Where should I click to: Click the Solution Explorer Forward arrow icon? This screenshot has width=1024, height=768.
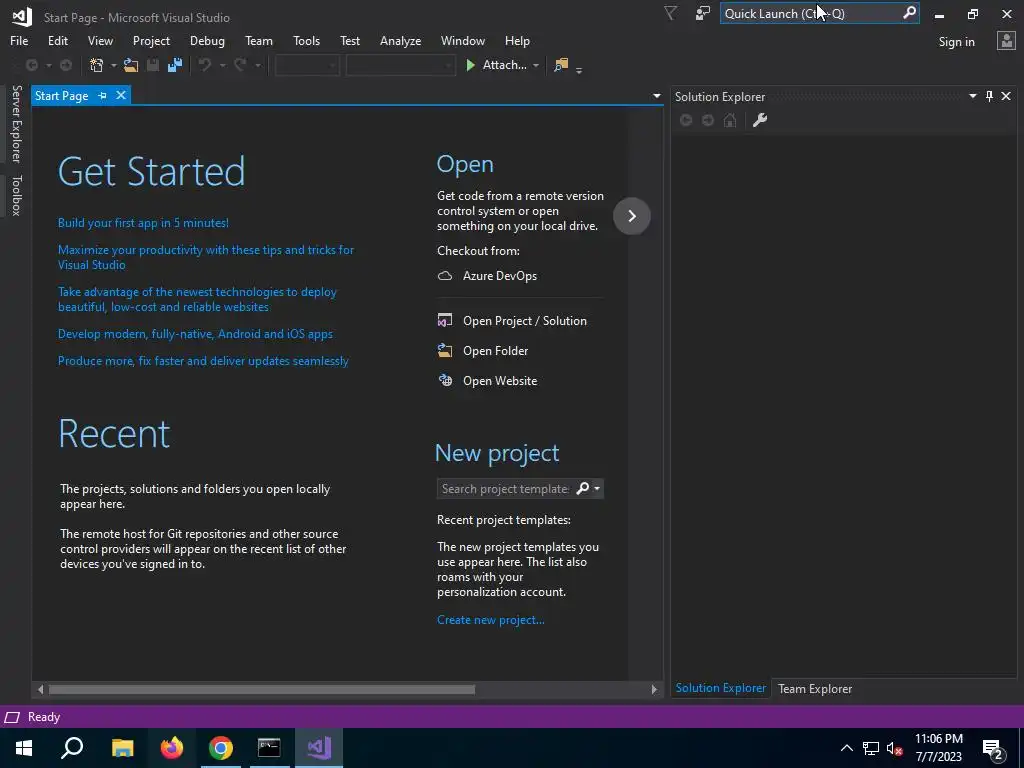click(x=708, y=120)
